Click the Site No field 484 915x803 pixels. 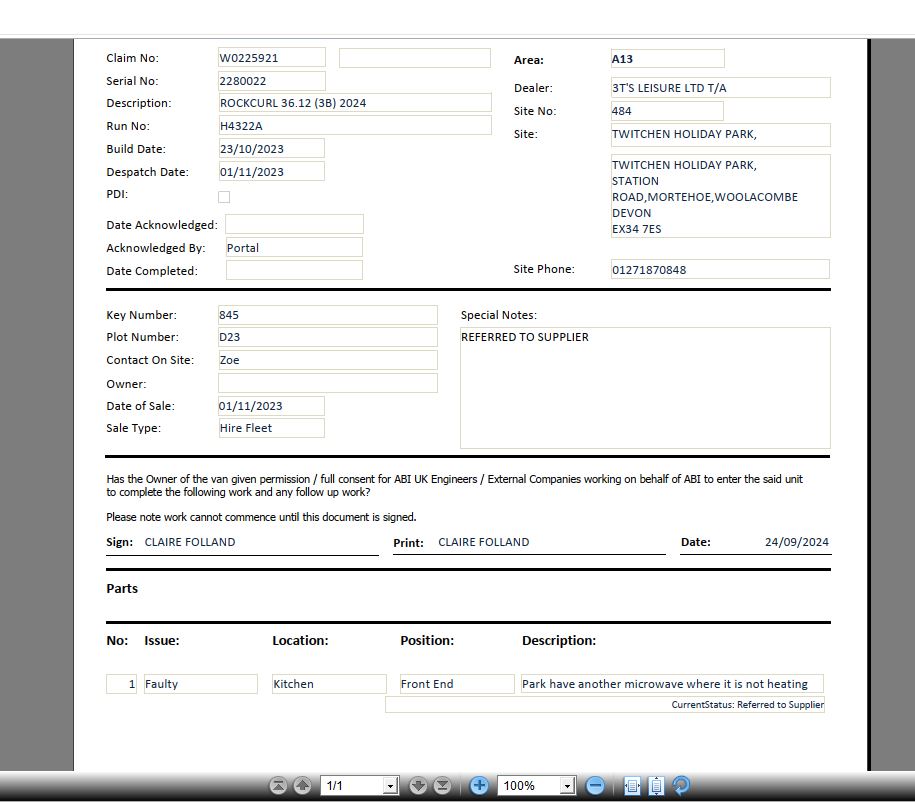(x=667, y=111)
